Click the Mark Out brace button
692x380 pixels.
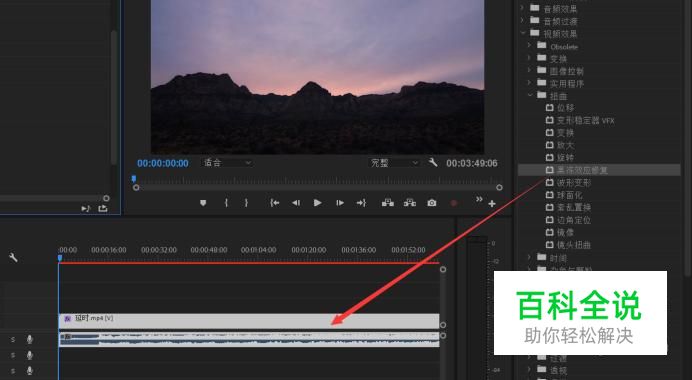[246, 203]
